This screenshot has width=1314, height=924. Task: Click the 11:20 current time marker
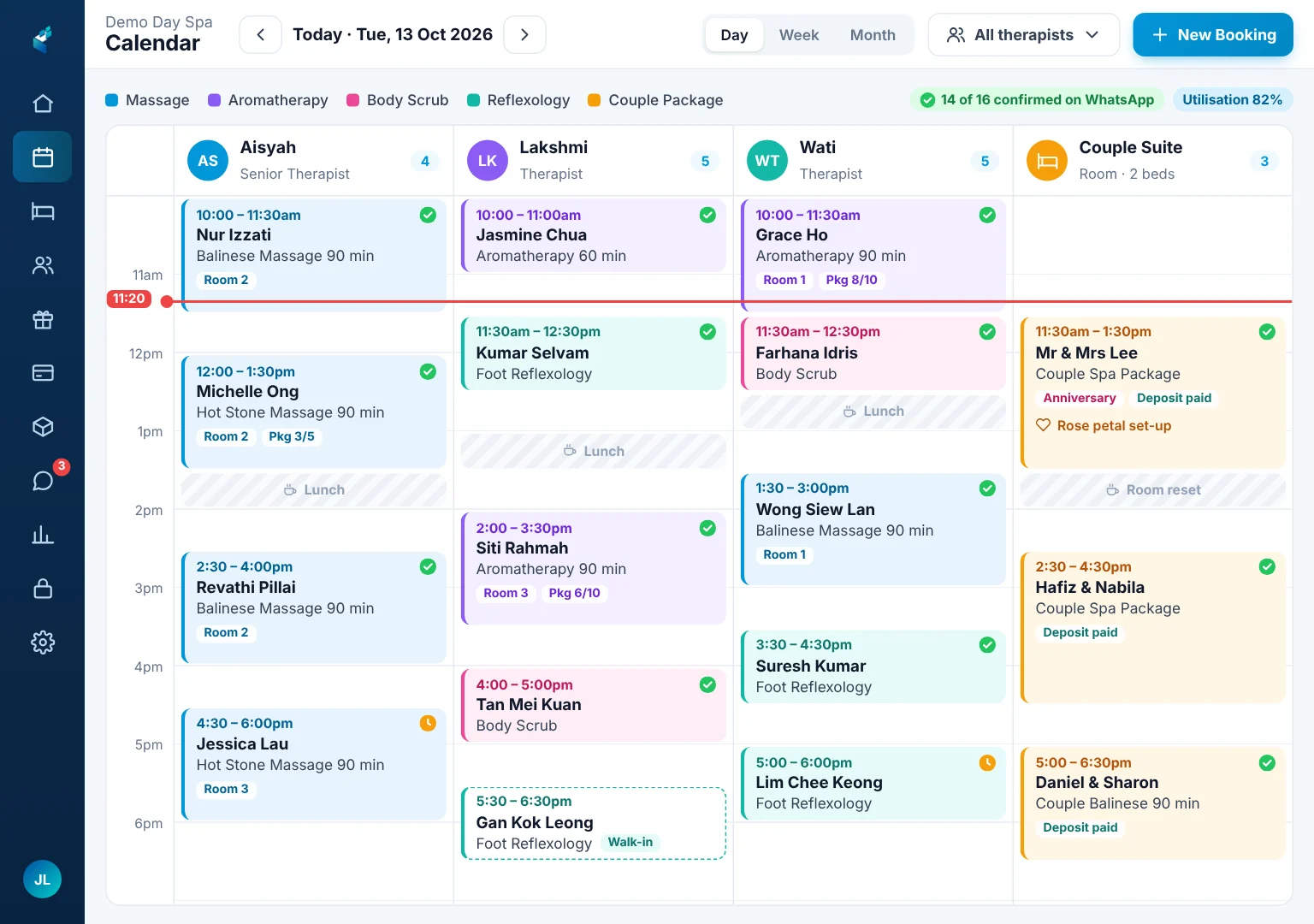click(129, 299)
